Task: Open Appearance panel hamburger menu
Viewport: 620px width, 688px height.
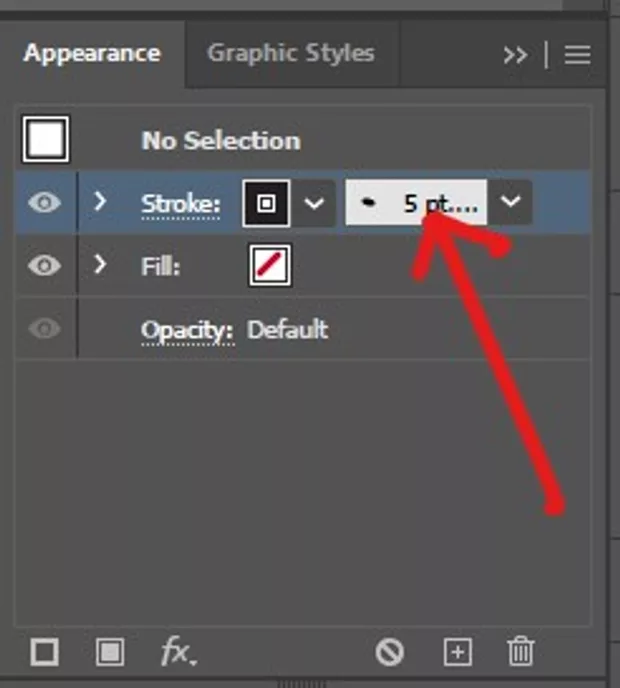Action: (x=577, y=55)
